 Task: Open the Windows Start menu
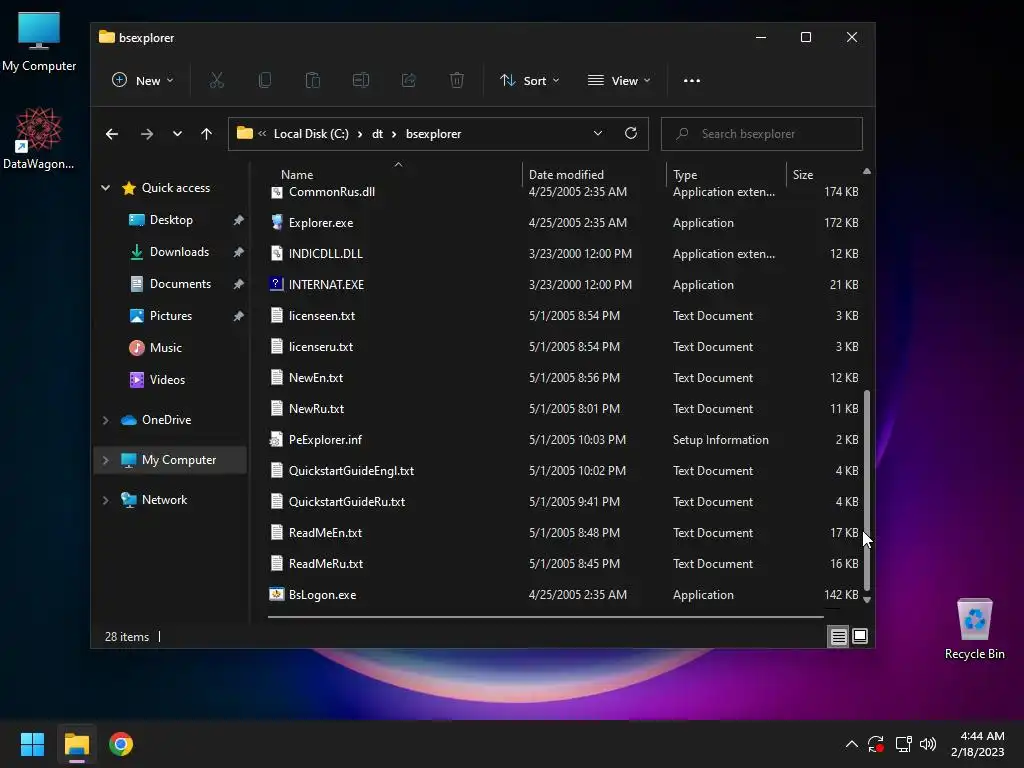coord(32,744)
